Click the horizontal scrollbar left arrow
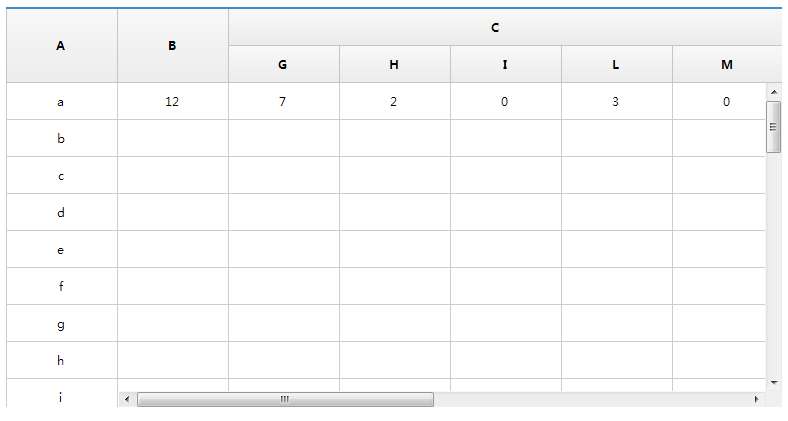Image resolution: width=788 pixels, height=421 pixels. (x=127, y=399)
